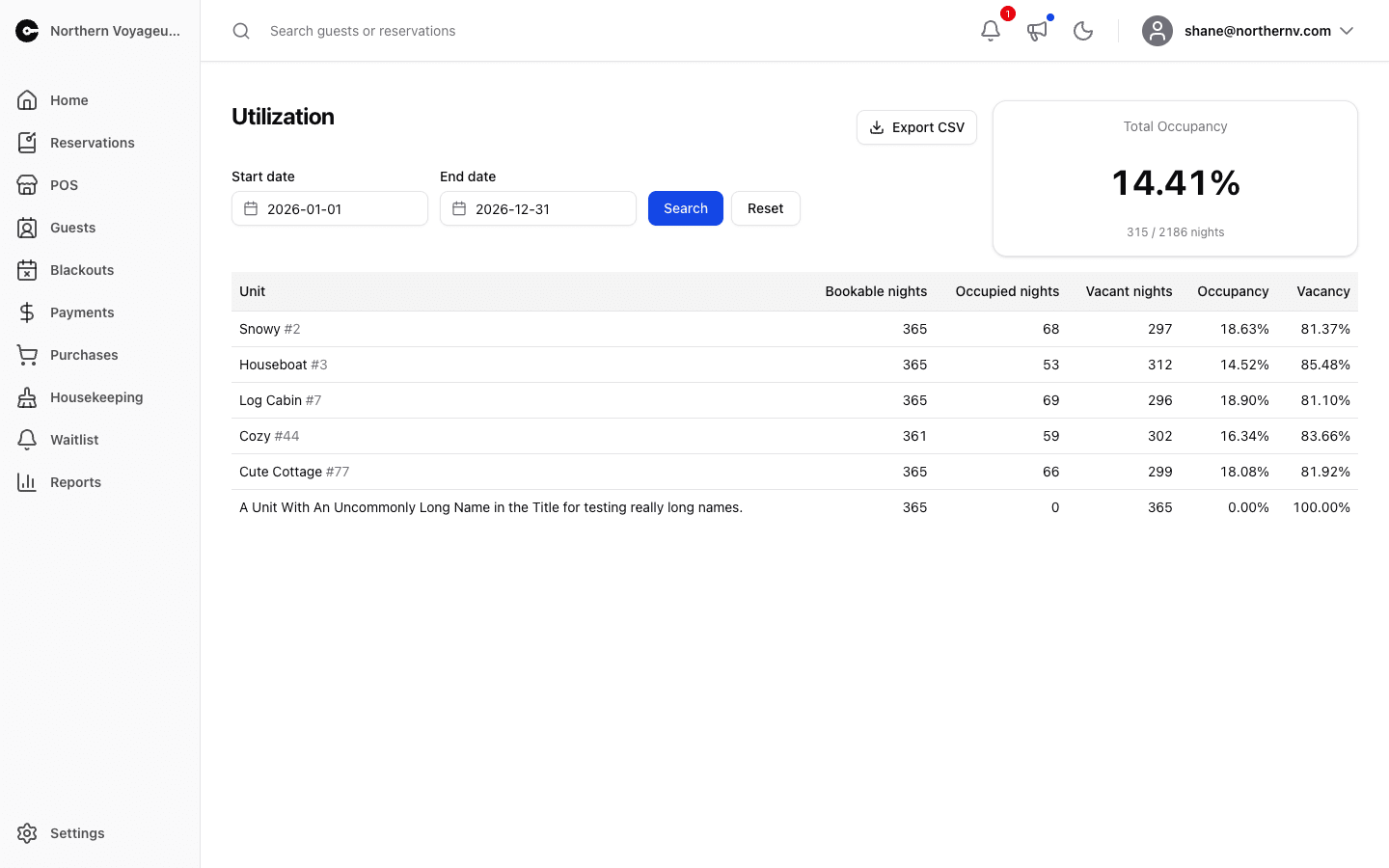The image size is (1389, 868).
Task: Navigate to Guests
Action: coord(100,228)
